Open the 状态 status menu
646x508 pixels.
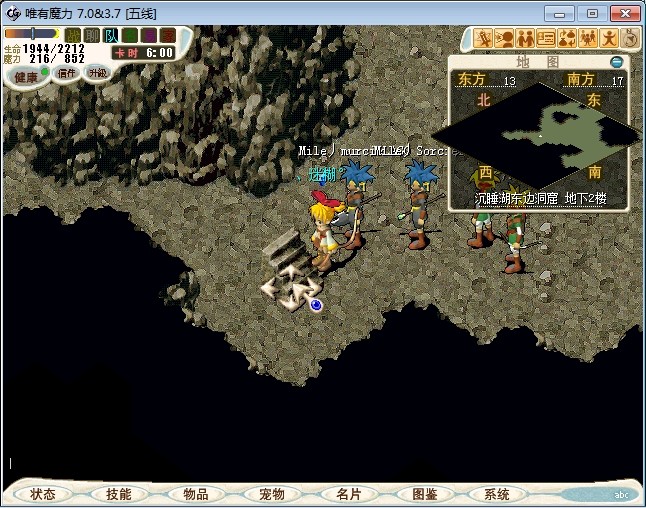[x=43, y=494]
